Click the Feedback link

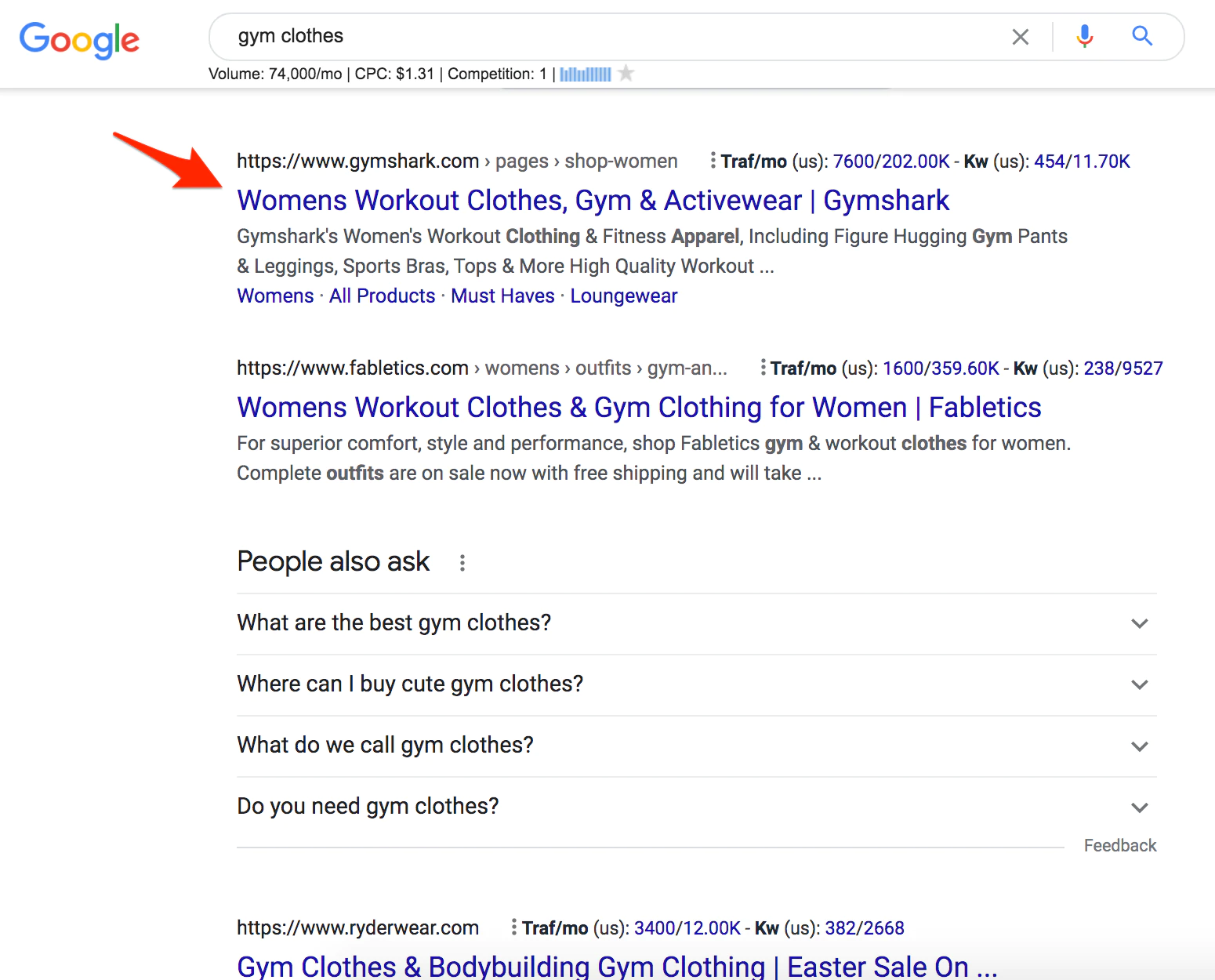1119,845
